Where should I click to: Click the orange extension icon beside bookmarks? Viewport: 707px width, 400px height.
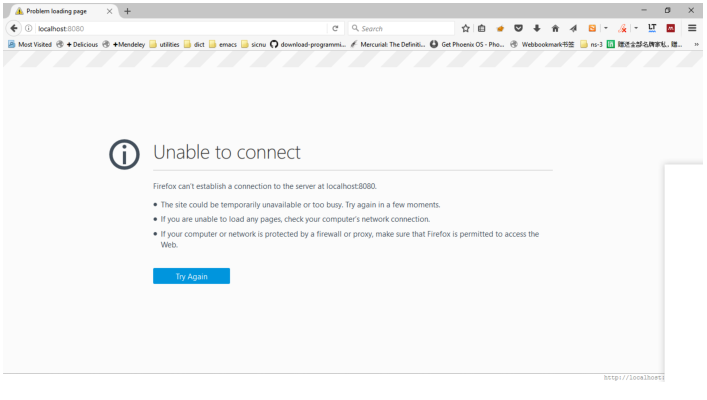tap(500, 28)
